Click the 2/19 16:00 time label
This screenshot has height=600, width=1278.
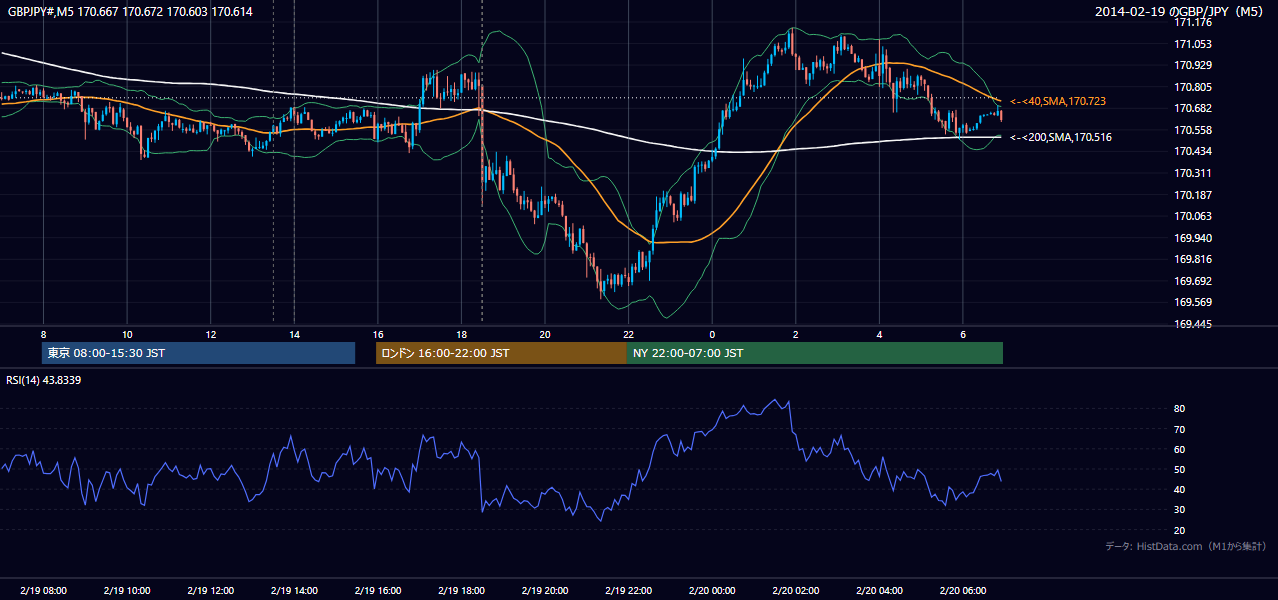tap(377, 590)
